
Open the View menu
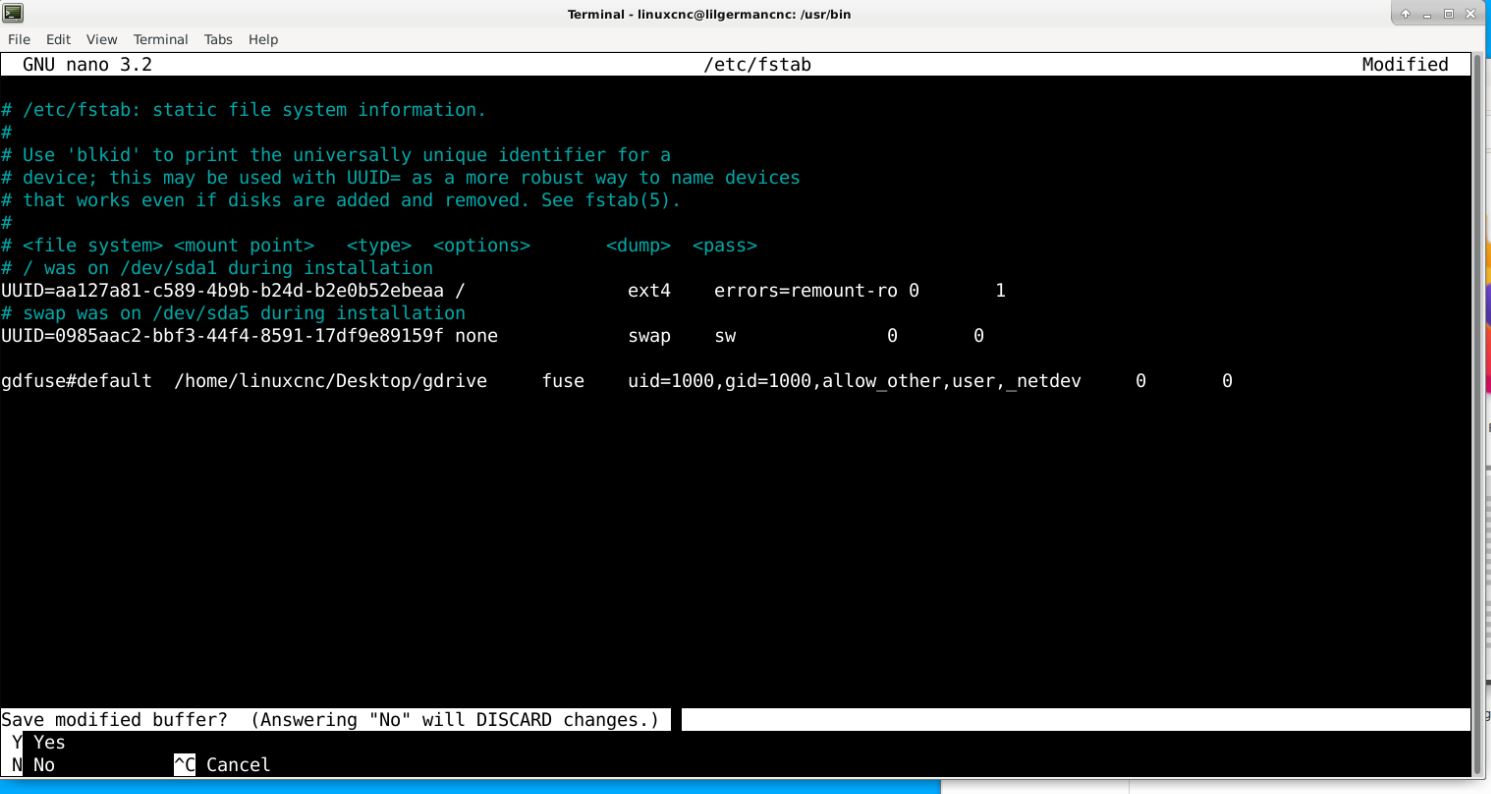click(101, 40)
